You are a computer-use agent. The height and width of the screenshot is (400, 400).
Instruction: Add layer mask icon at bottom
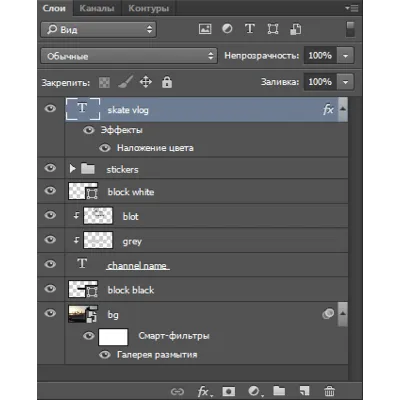(x=229, y=391)
